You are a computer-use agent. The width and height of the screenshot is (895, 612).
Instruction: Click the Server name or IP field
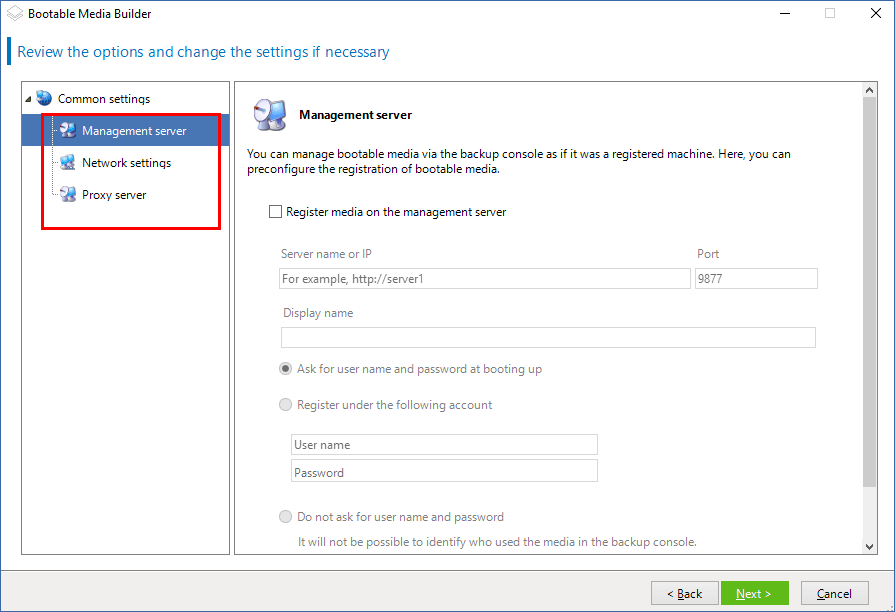coord(485,279)
